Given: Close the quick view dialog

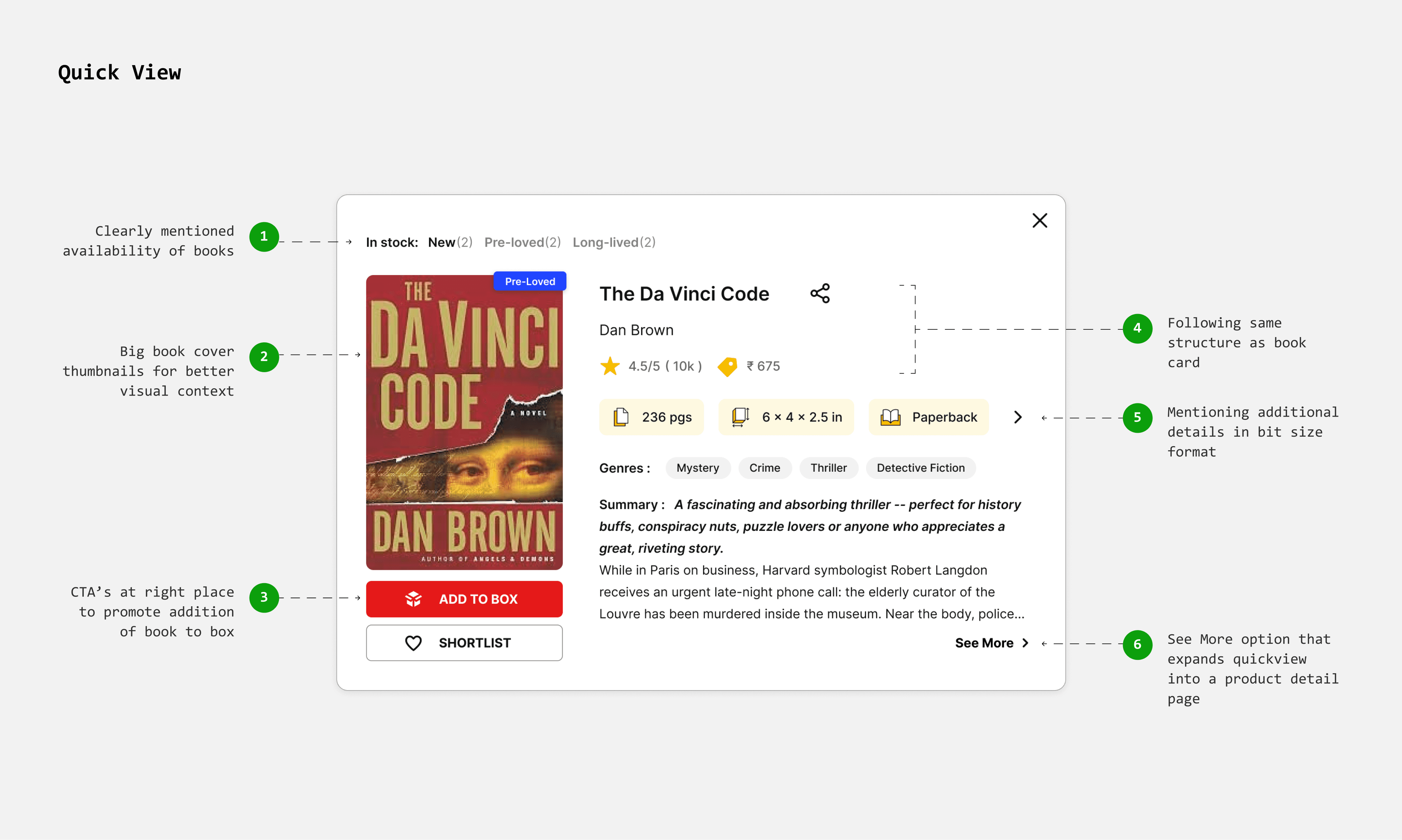Looking at the screenshot, I should coord(1040,220).
